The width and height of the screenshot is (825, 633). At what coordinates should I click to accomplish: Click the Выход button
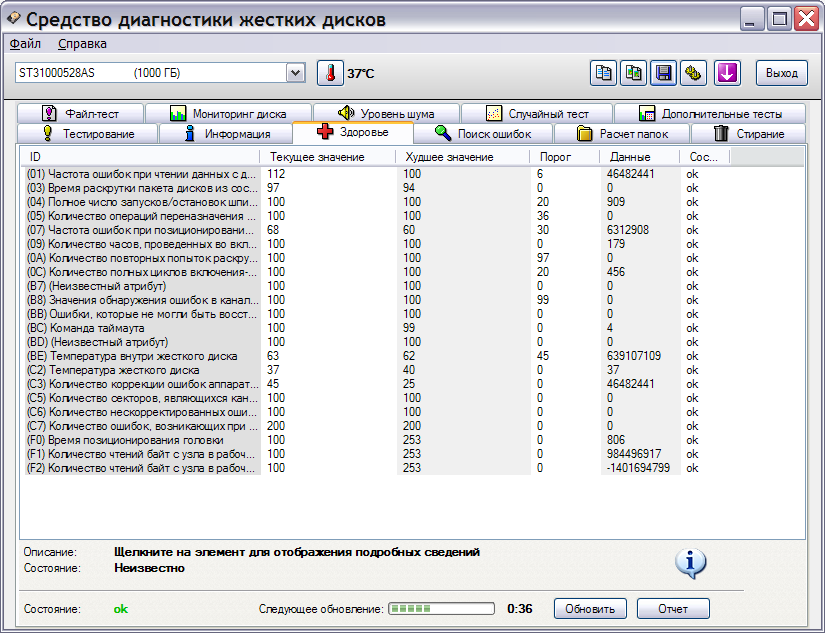click(x=782, y=73)
